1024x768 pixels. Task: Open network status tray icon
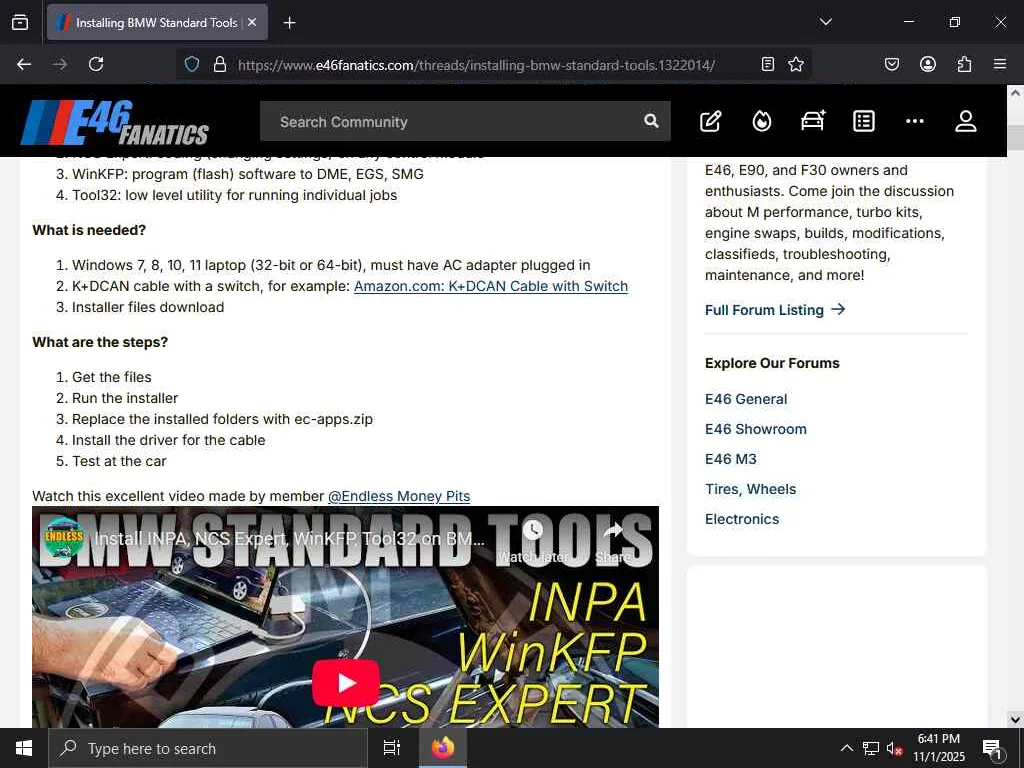tap(871, 748)
